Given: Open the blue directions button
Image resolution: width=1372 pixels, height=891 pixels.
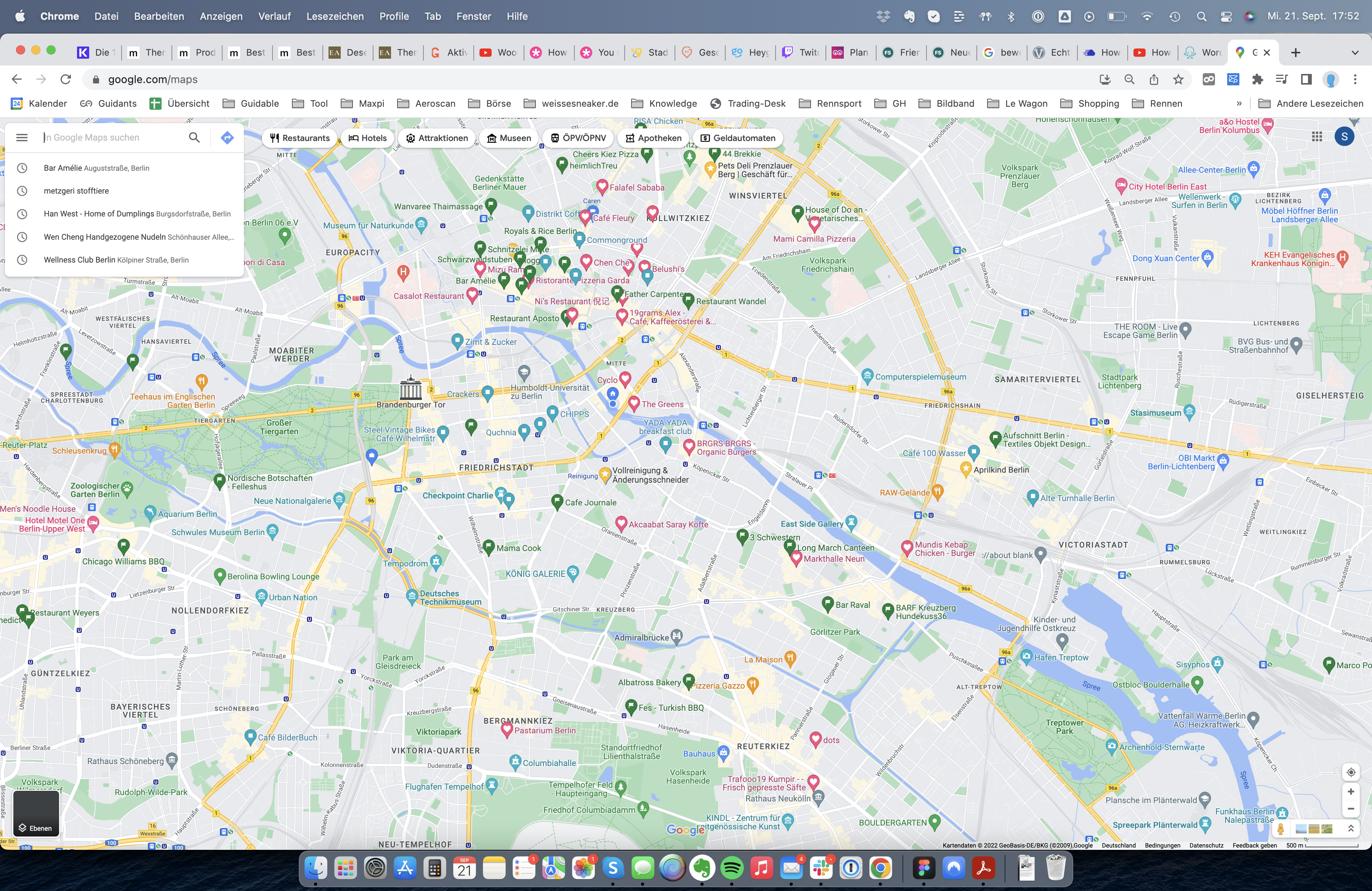Looking at the screenshot, I should (227, 137).
